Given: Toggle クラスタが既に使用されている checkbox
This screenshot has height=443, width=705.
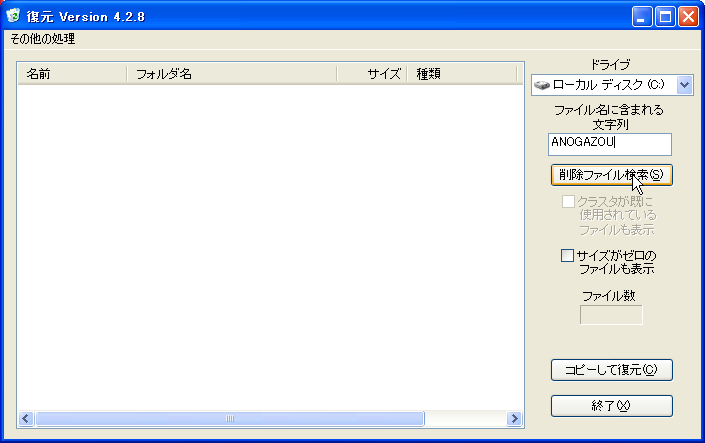Looking at the screenshot, I should (568, 202).
